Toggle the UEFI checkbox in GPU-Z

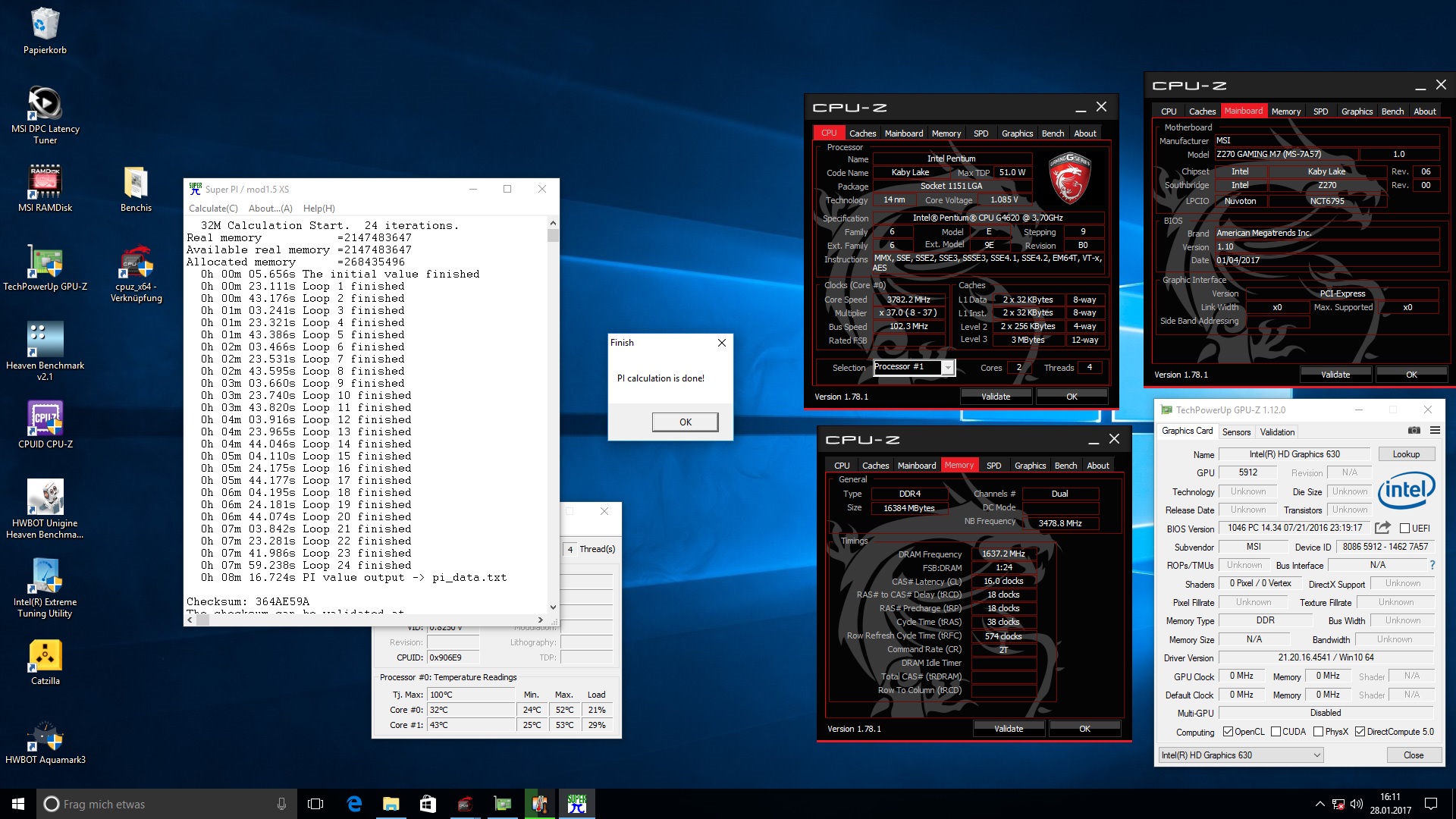(1404, 529)
